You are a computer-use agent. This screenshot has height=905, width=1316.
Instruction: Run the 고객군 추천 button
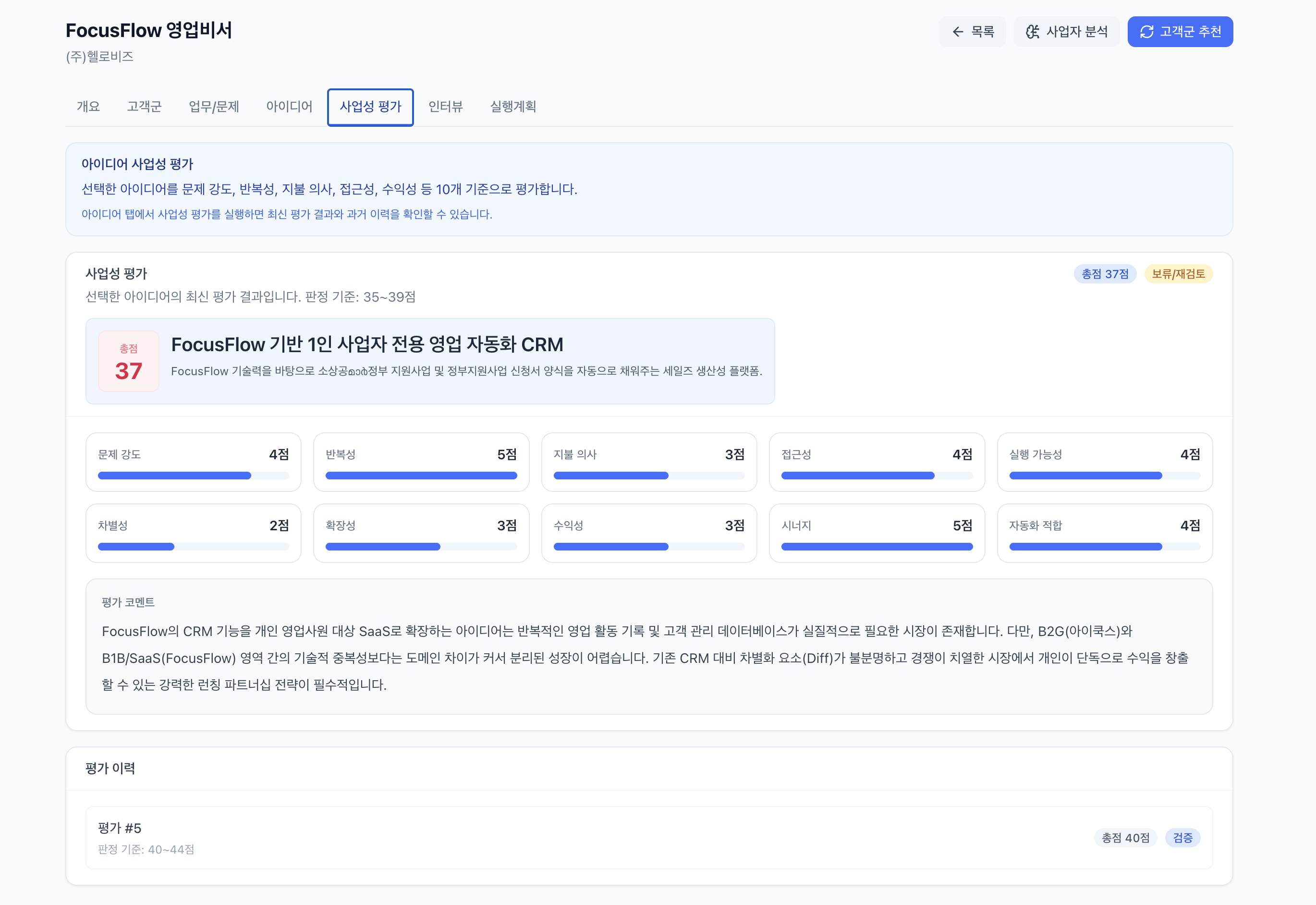(x=1180, y=32)
